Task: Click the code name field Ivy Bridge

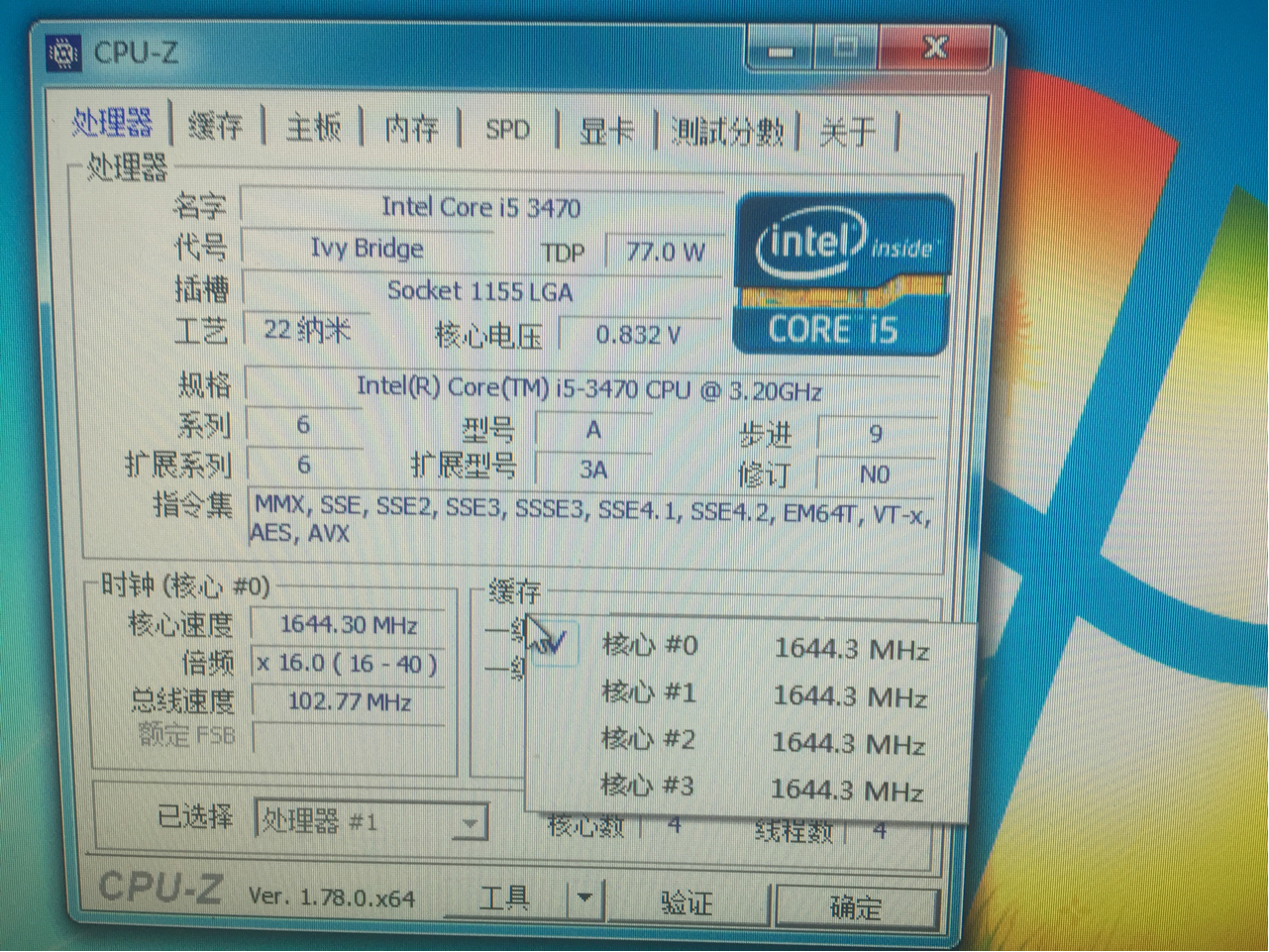Action: coord(367,248)
